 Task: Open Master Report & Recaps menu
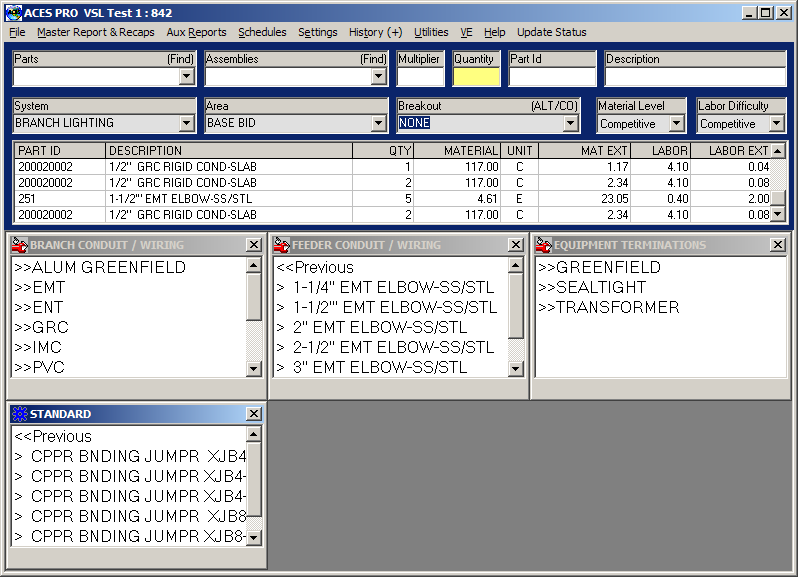pos(96,32)
